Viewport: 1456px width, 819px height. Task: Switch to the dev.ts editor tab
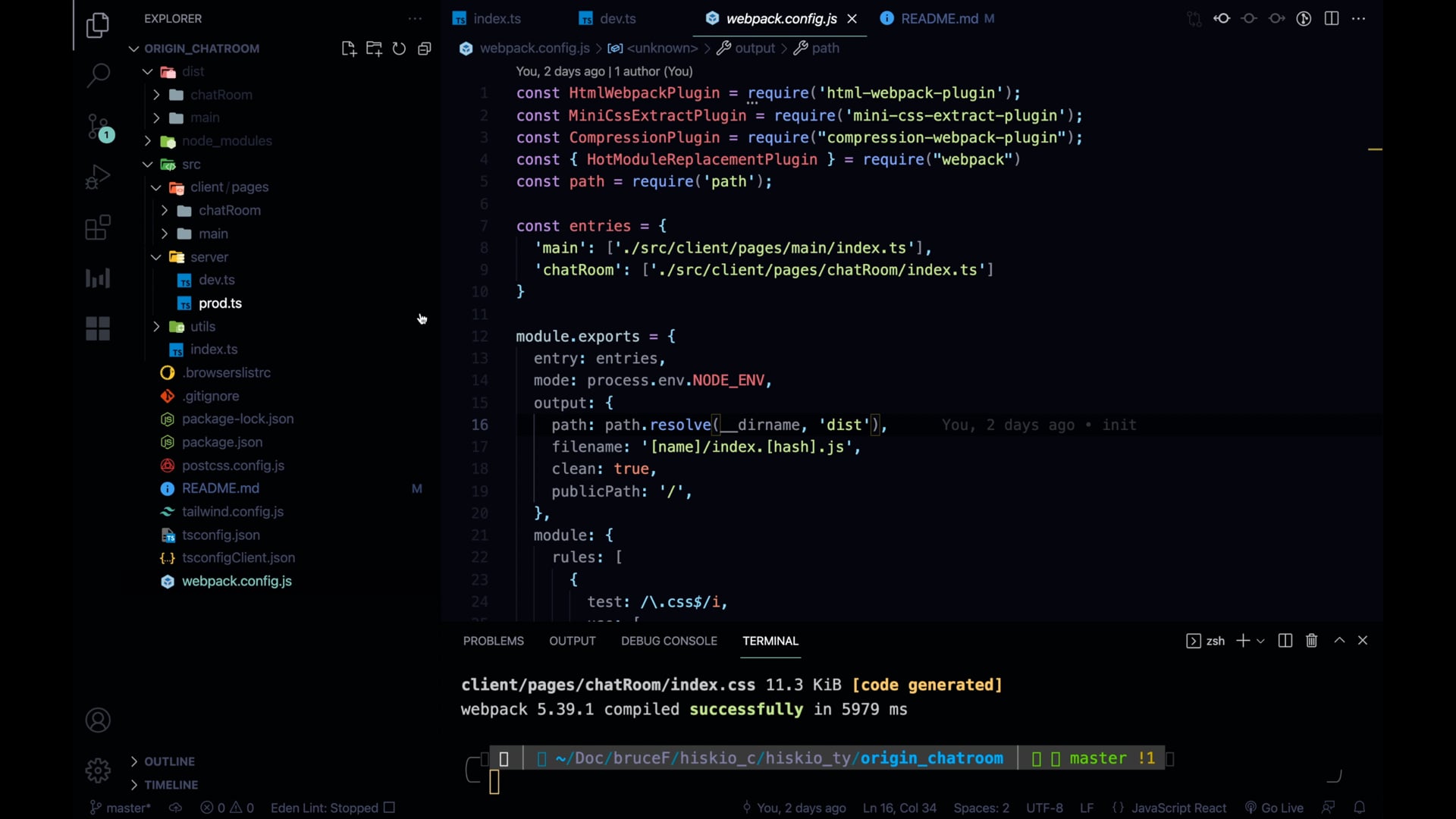point(617,18)
